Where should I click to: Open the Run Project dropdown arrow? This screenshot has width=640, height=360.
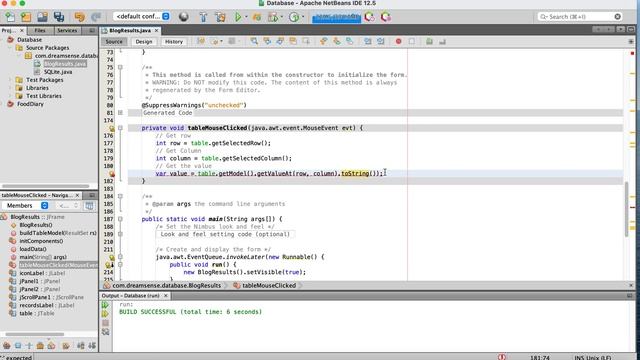pyautogui.click(x=246, y=17)
